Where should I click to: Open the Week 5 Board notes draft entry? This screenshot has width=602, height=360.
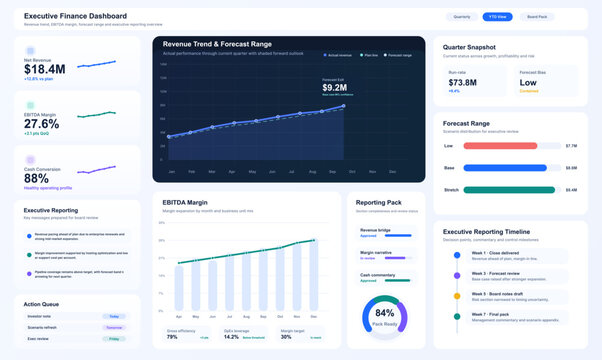pos(517,296)
